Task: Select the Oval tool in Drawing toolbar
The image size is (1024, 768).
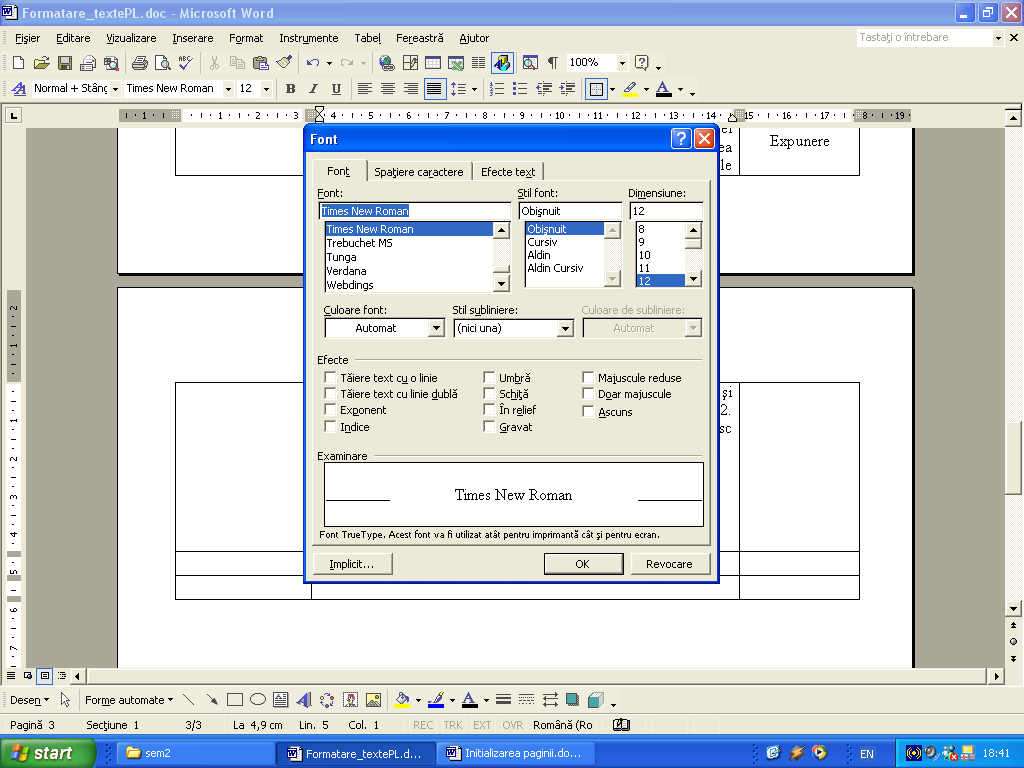Action: pyautogui.click(x=258, y=700)
